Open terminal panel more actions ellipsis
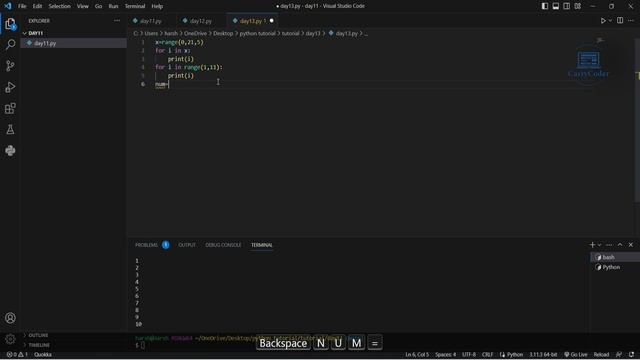Screen dimensions: 640x360 [609, 244]
